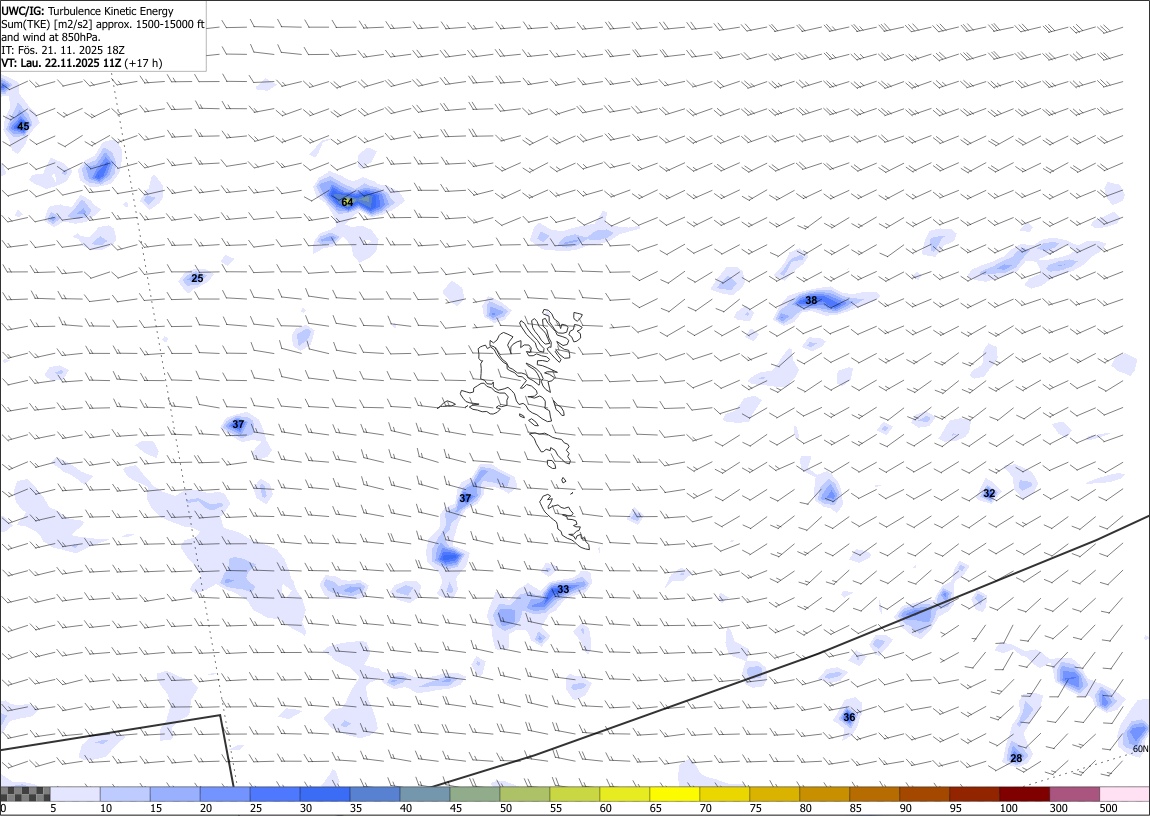Screen dimensions: 1150x816
Task: Click the TKE value label "33"
Action: tap(563, 589)
